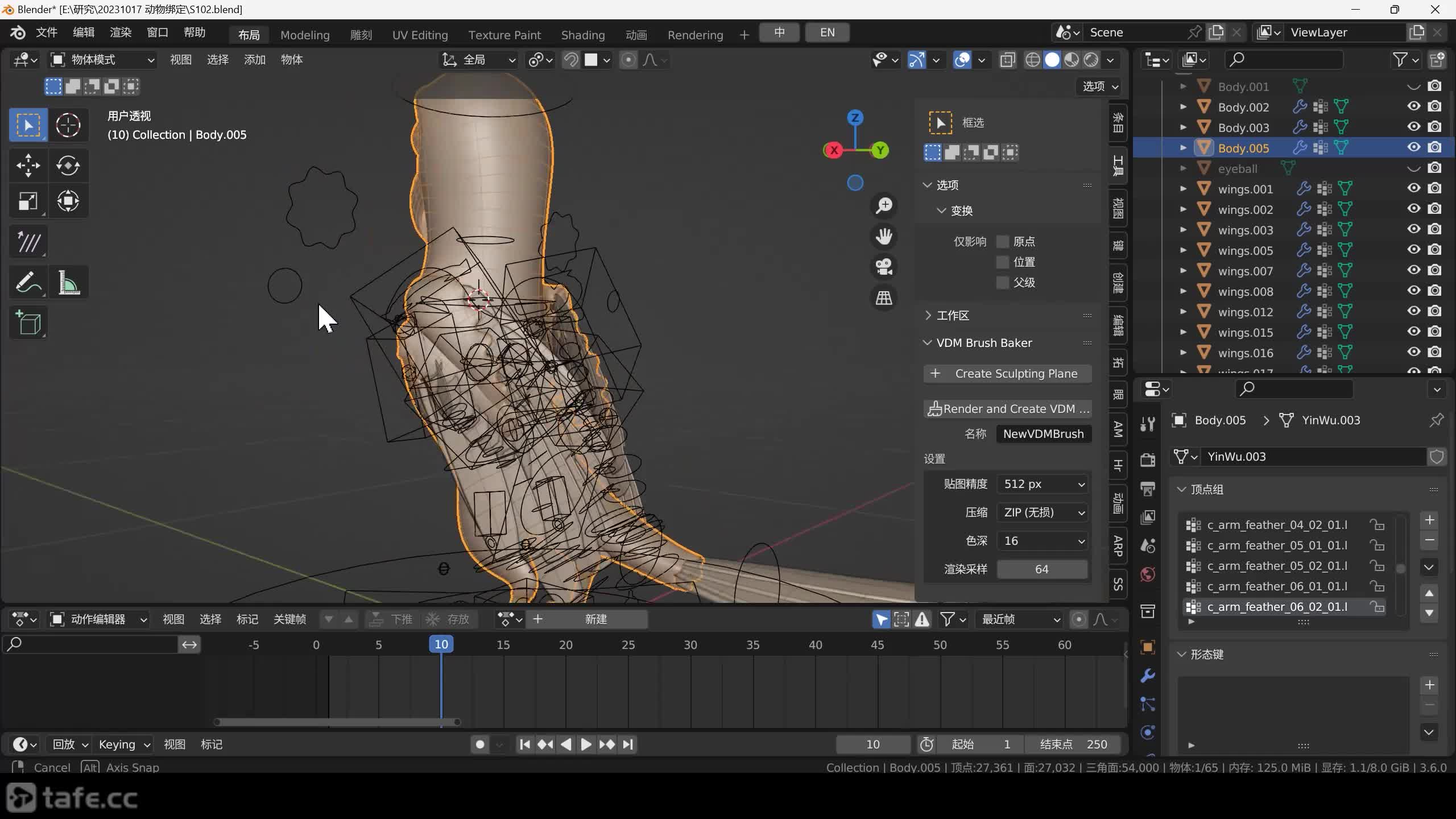Screen dimensions: 1456x819
Task: Switch to rendered shading mode
Action: 1091,60
